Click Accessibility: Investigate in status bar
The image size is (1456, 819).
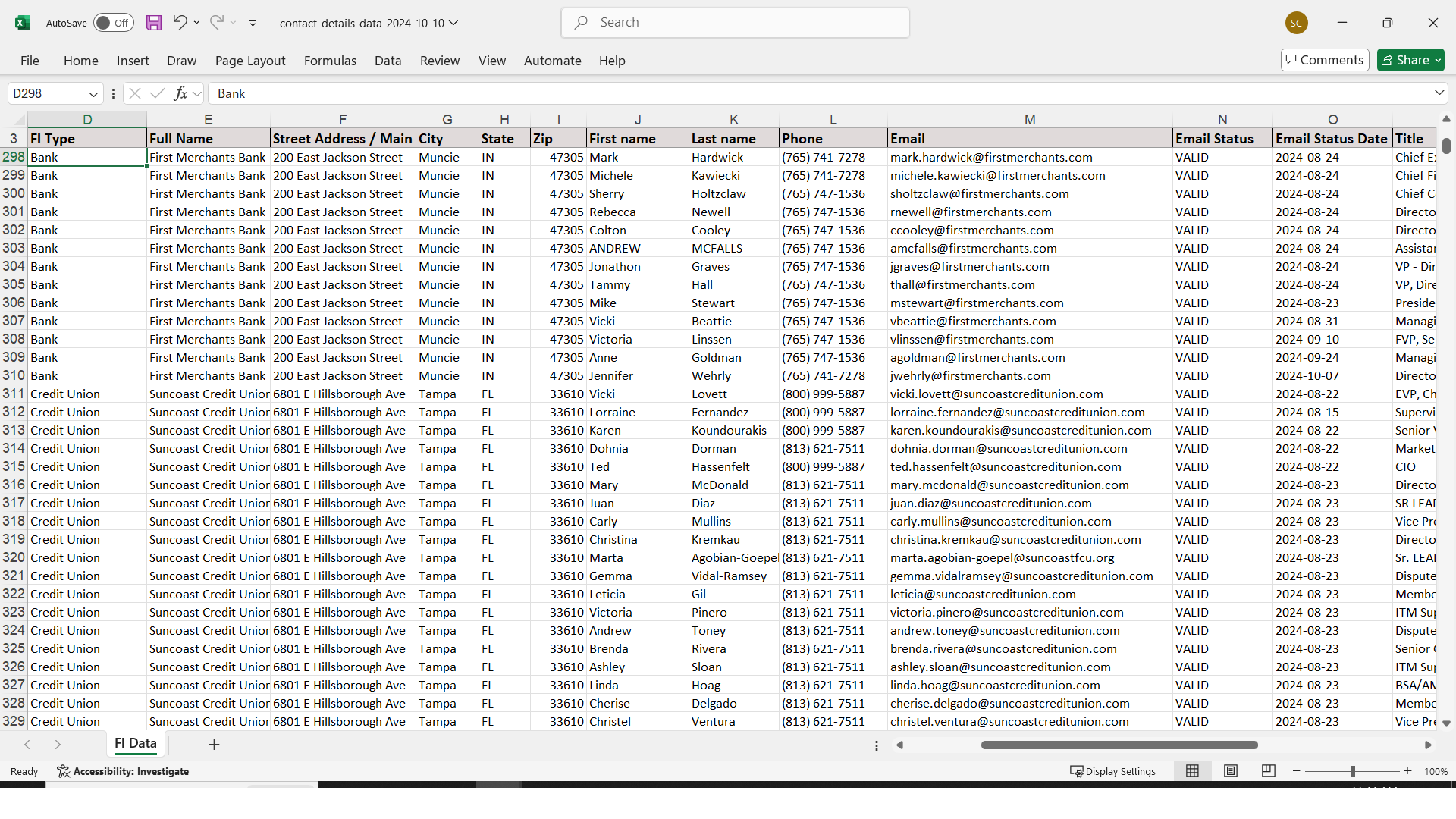pyautogui.click(x=122, y=771)
